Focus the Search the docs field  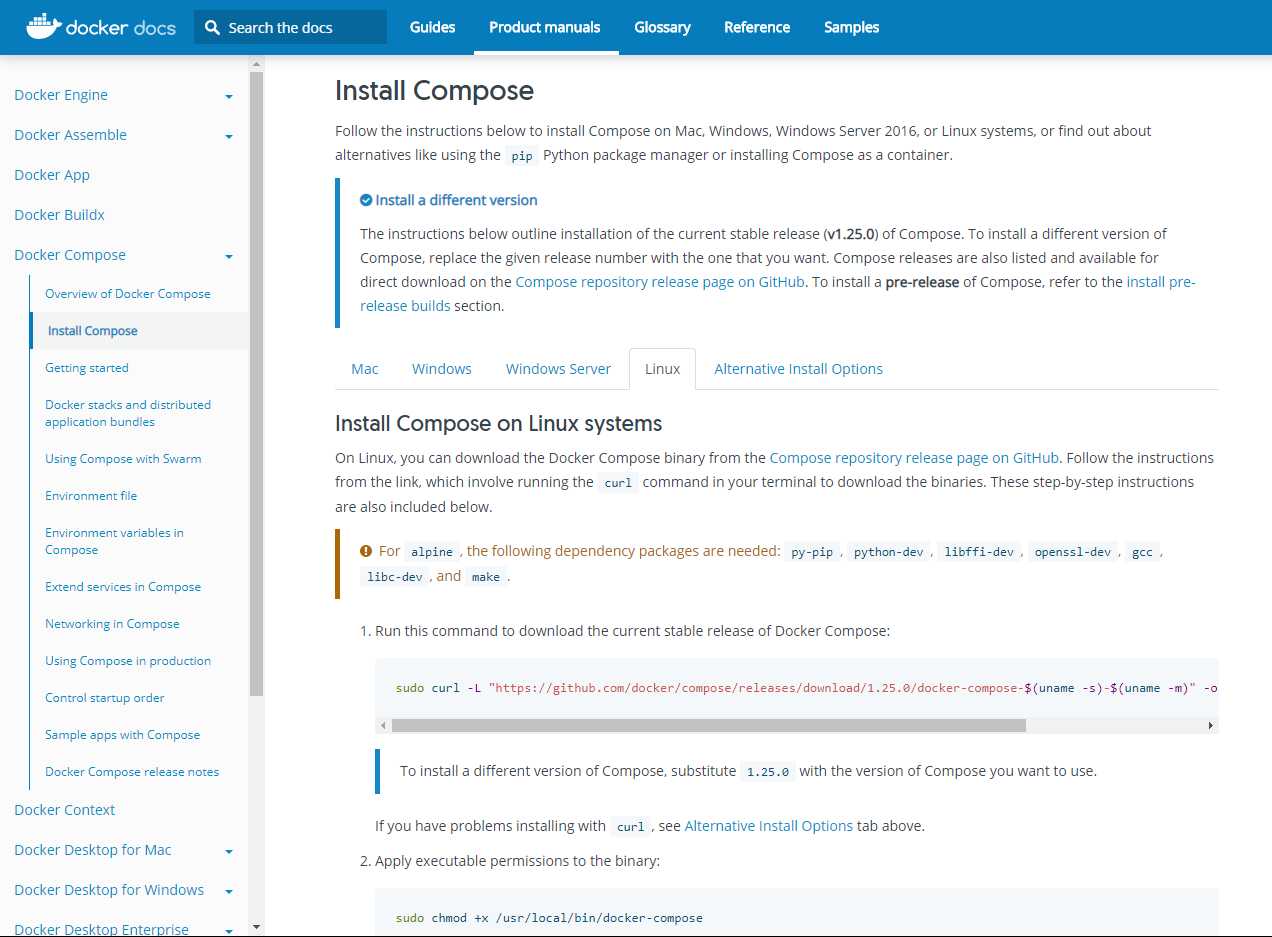[290, 27]
